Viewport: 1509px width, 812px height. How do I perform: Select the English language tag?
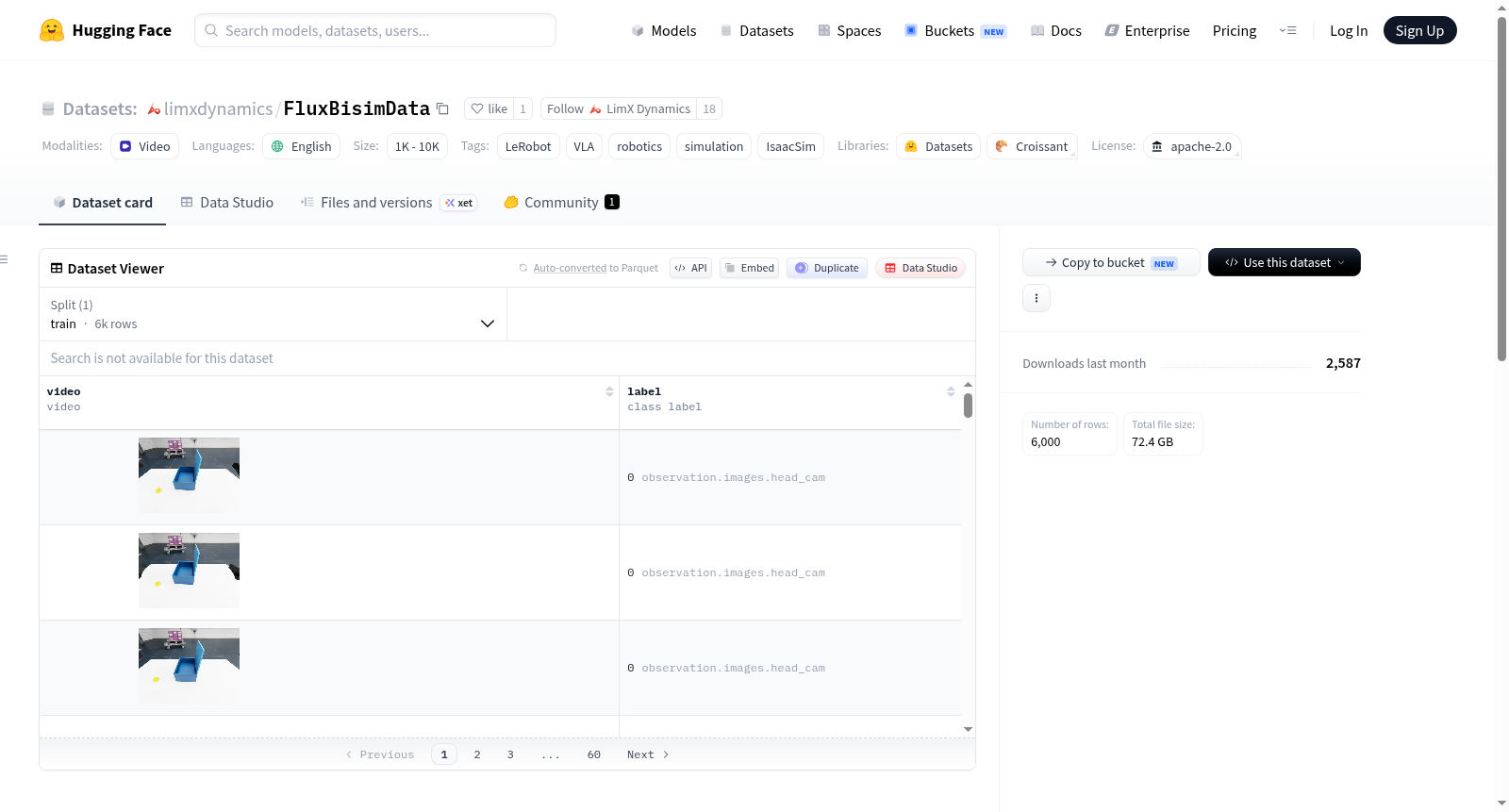tap(301, 146)
